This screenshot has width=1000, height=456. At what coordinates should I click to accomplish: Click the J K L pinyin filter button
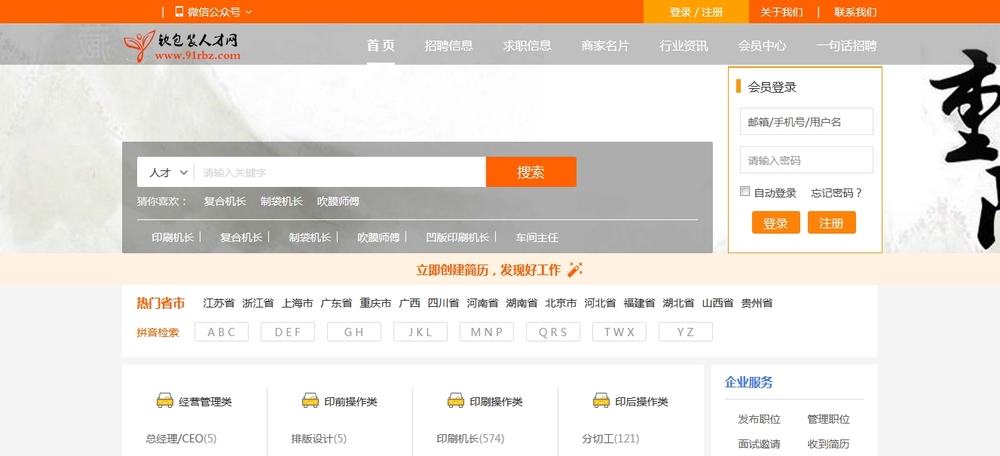pyautogui.click(x=420, y=332)
